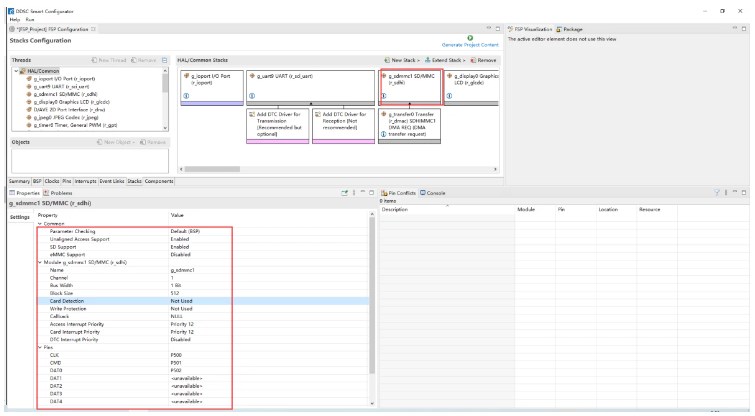This screenshot has width=755, height=416.
Task: Click the collapse-all icon in Threads panel
Action: point(164,61)
